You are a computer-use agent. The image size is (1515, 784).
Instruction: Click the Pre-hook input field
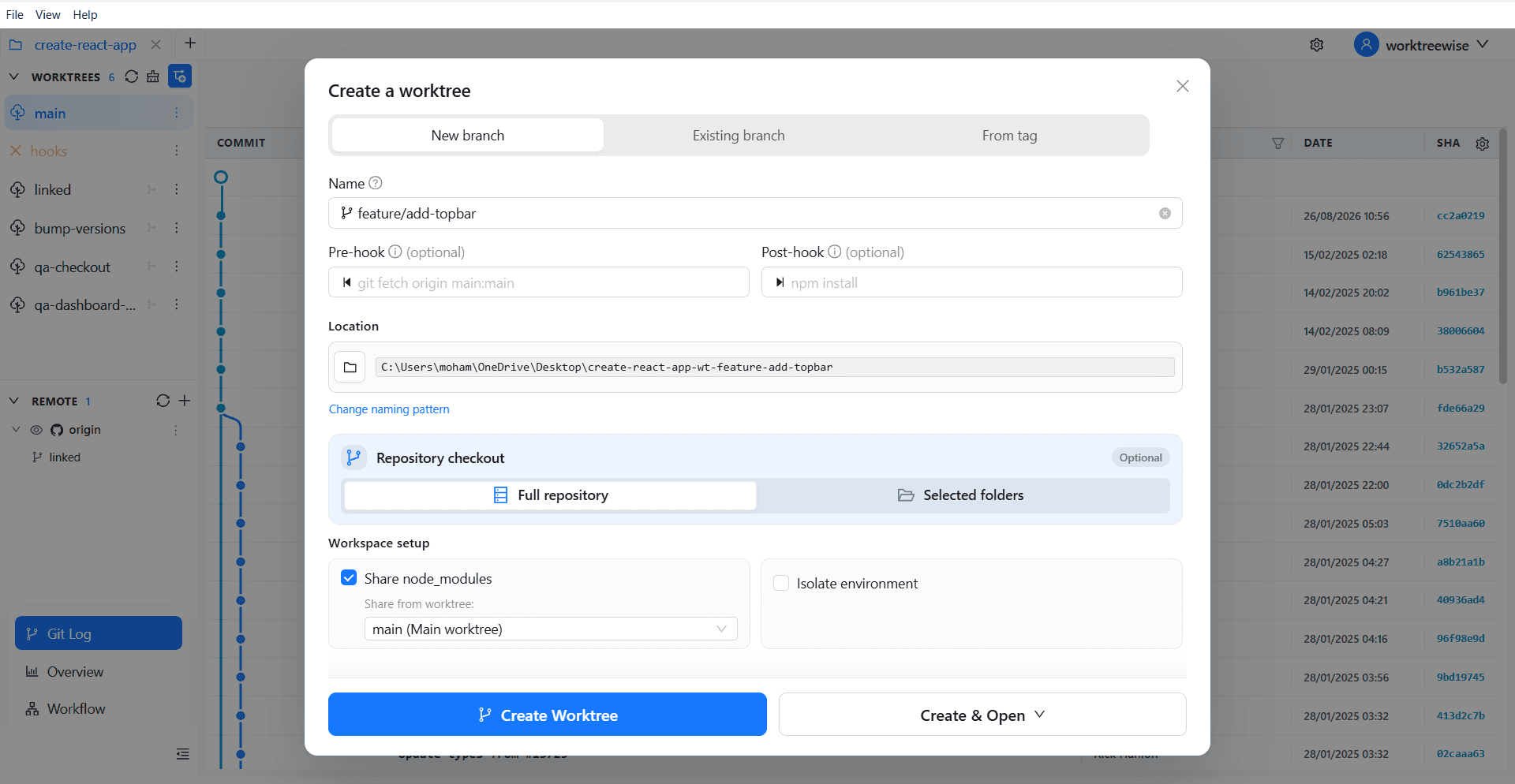tap(539, 282)
